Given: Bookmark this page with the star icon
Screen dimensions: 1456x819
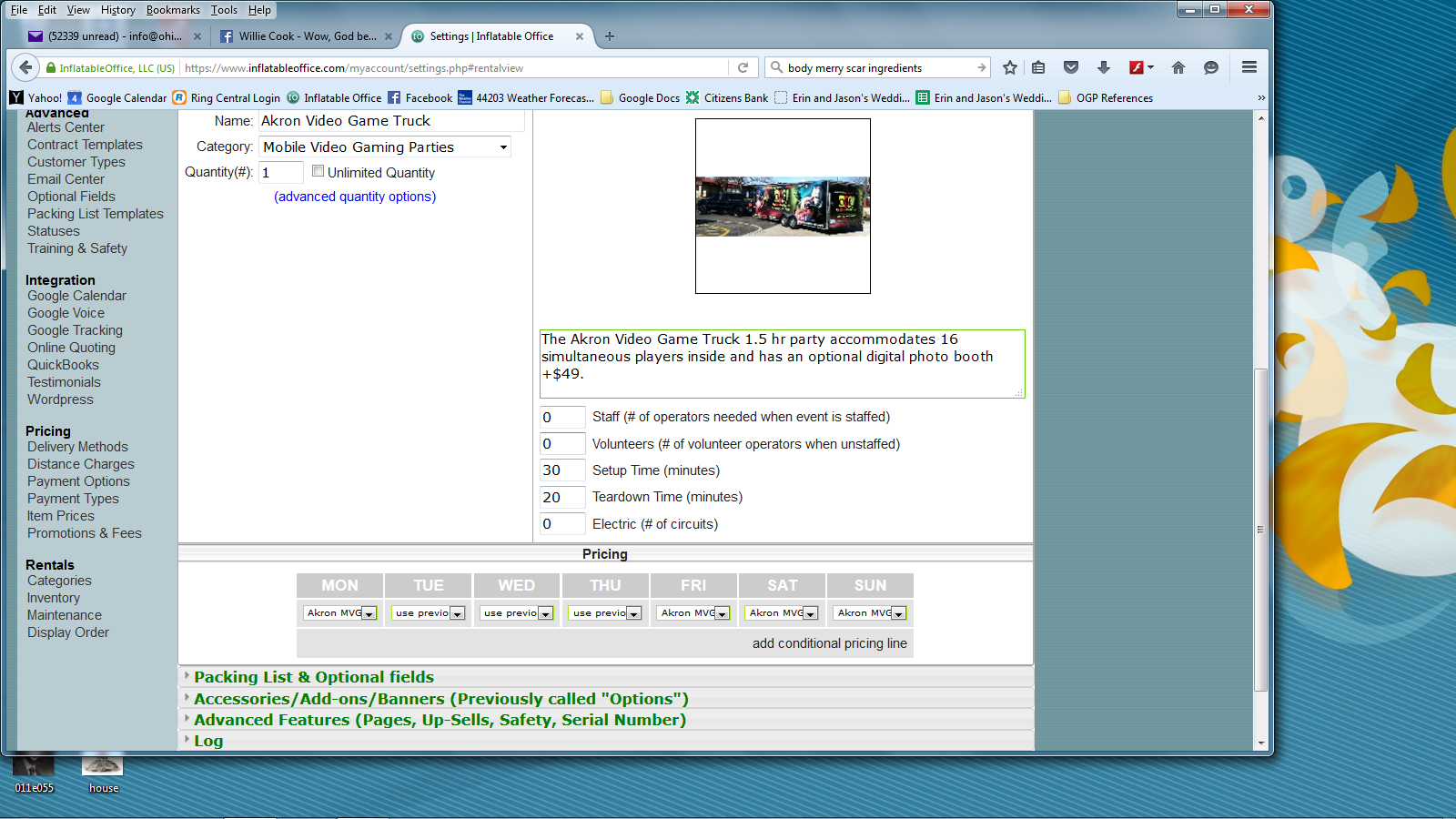Looking at the screenshot, I should (1009, 67).
